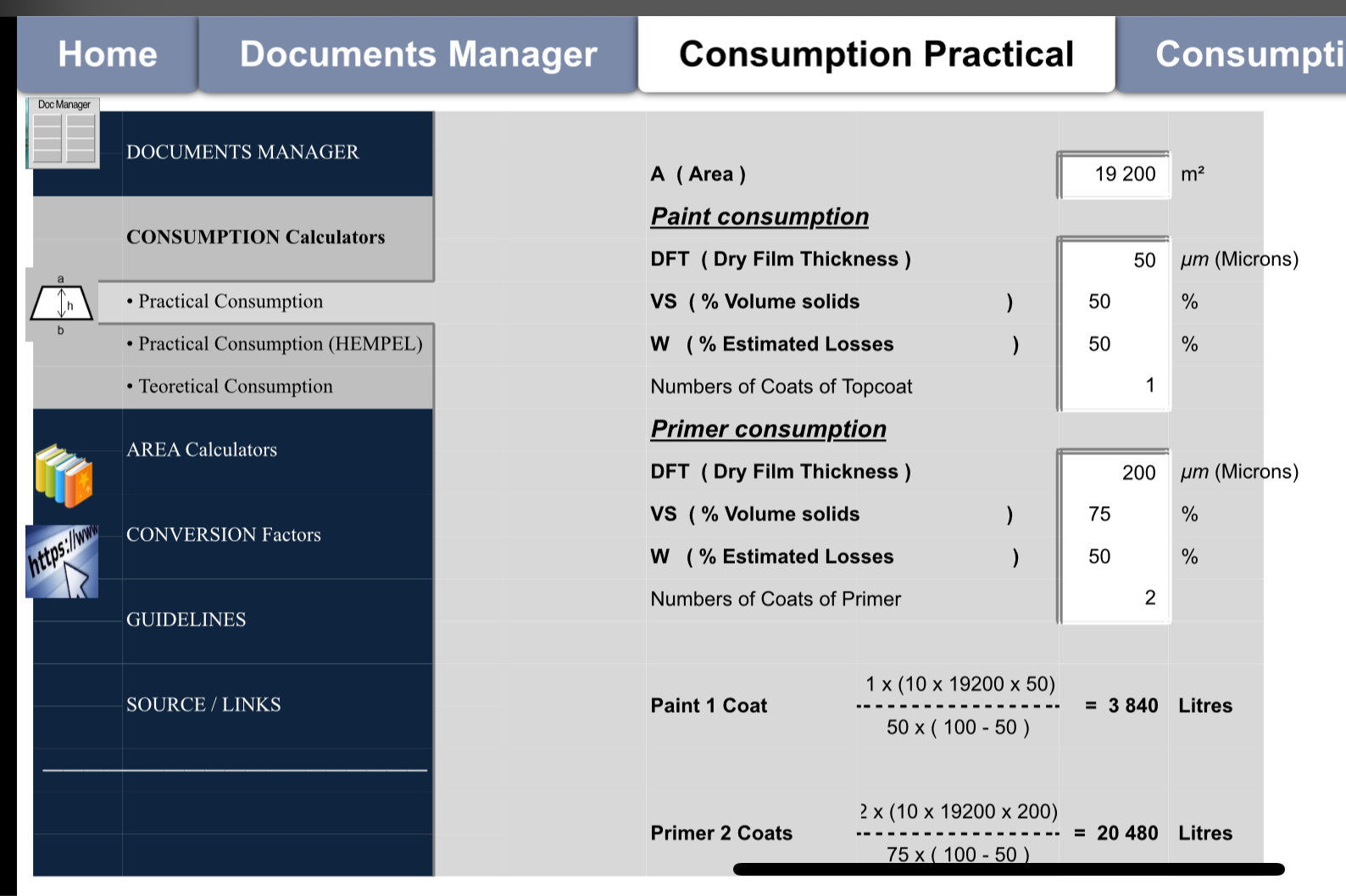Click the Primer consumption heading

[x=768, y=430]
